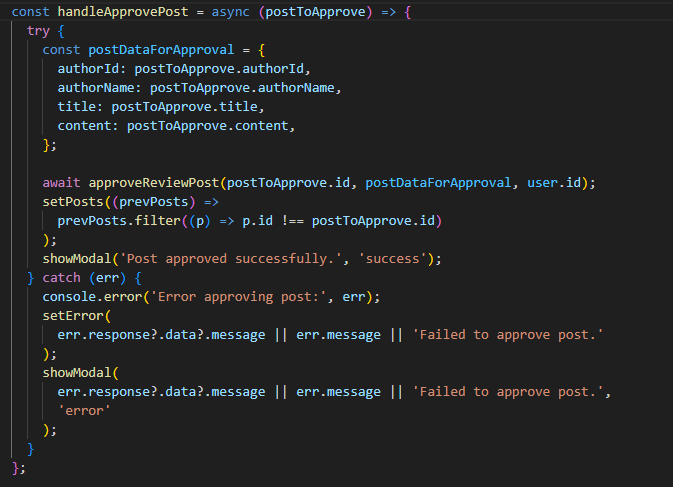Screen dimensions: 673x487
Task: Click the content property key
Action: 84,125
